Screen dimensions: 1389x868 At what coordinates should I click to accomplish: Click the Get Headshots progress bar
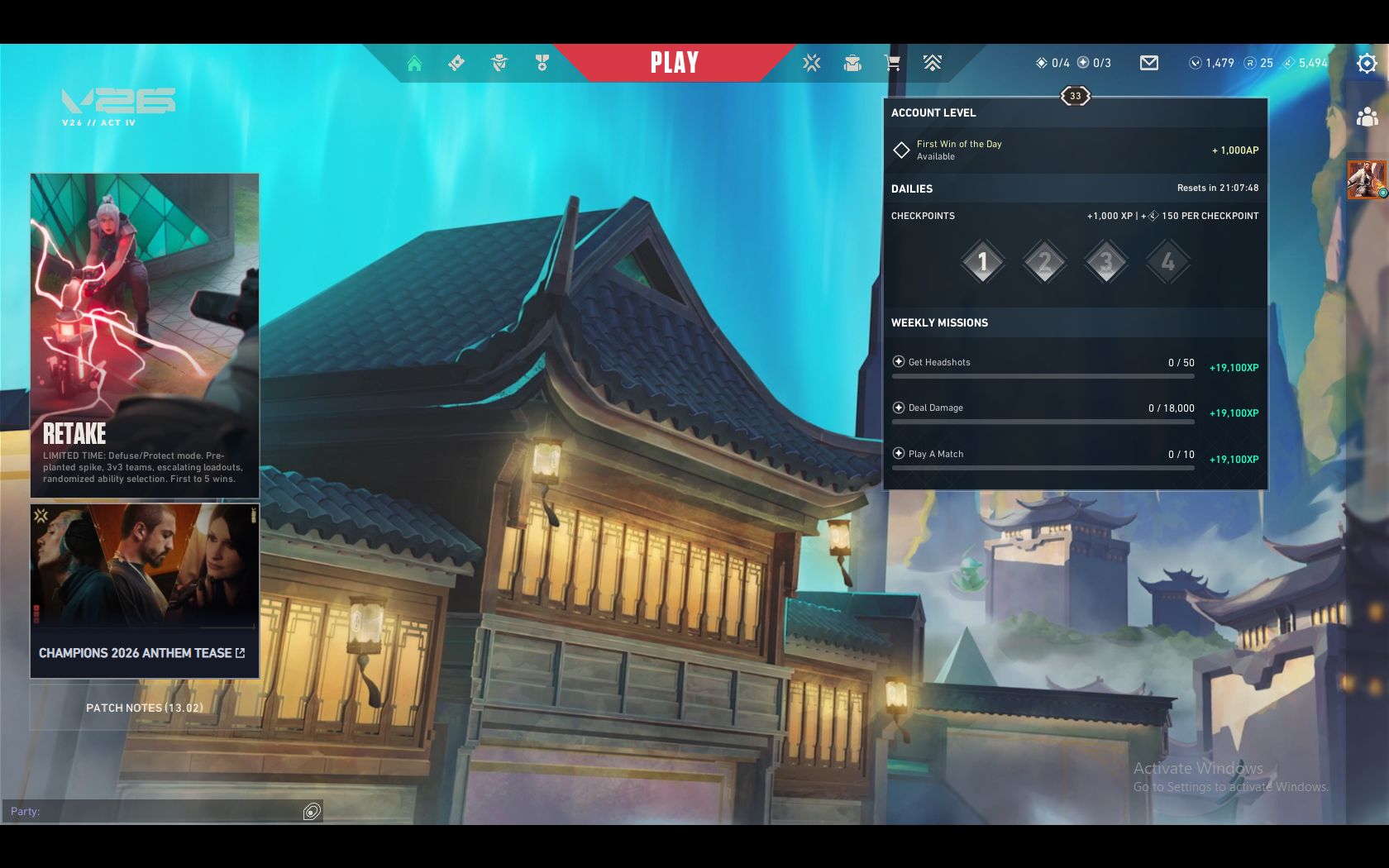coord(1043,376)
